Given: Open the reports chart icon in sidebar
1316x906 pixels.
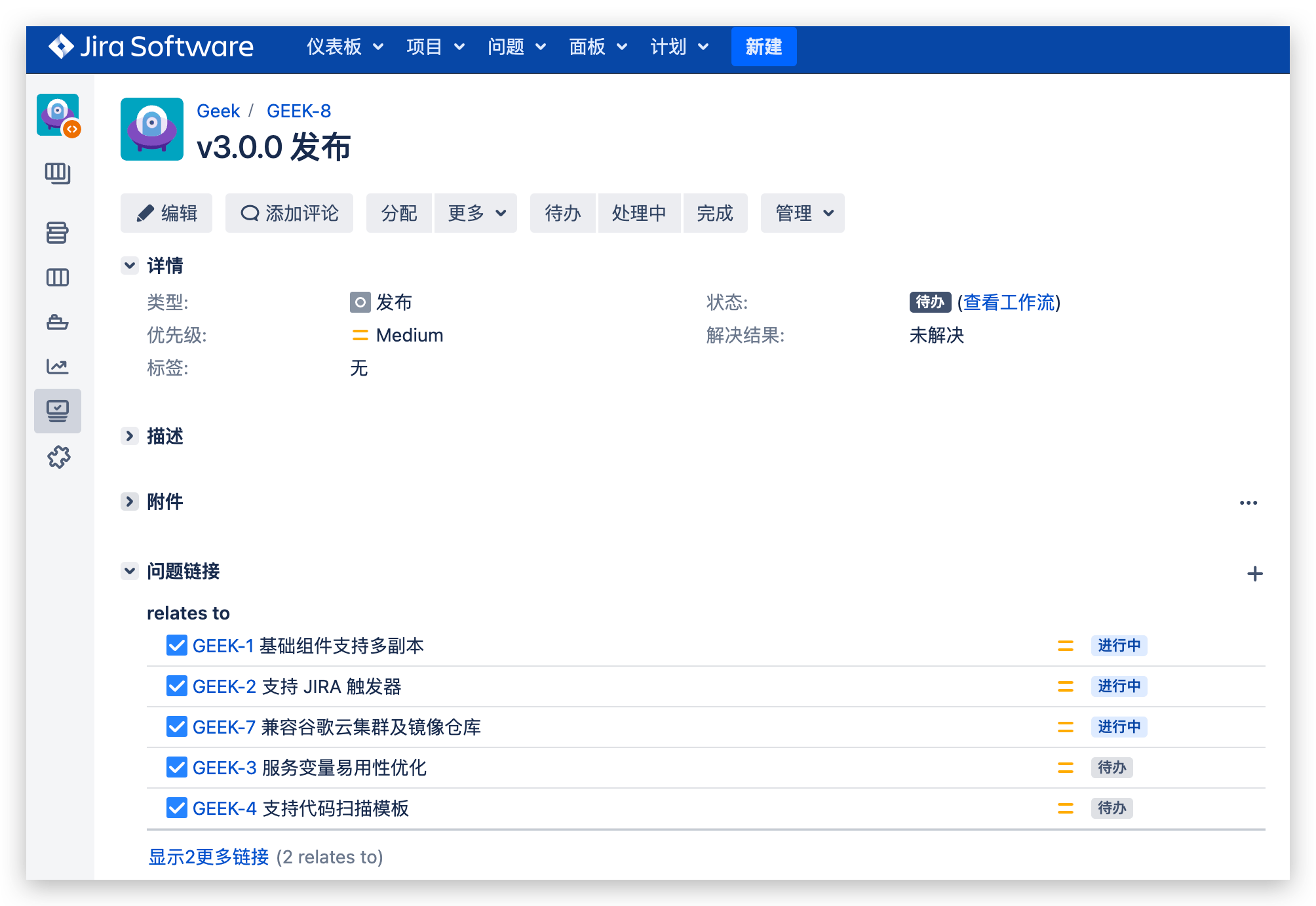Looking at the screenshot, I should 58,366.
